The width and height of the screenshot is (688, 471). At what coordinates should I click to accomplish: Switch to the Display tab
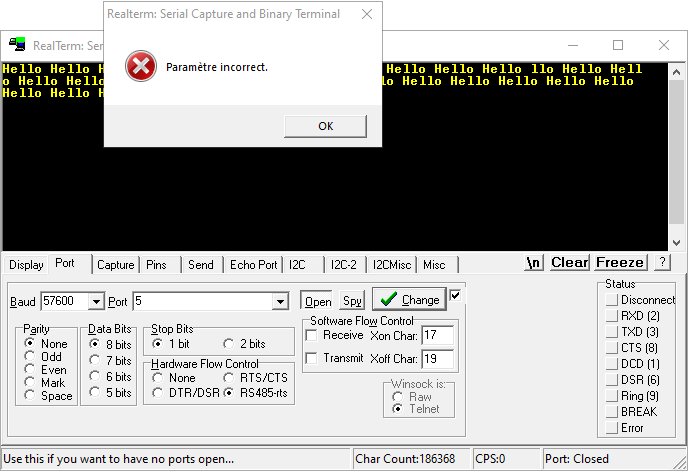(26, 265)
